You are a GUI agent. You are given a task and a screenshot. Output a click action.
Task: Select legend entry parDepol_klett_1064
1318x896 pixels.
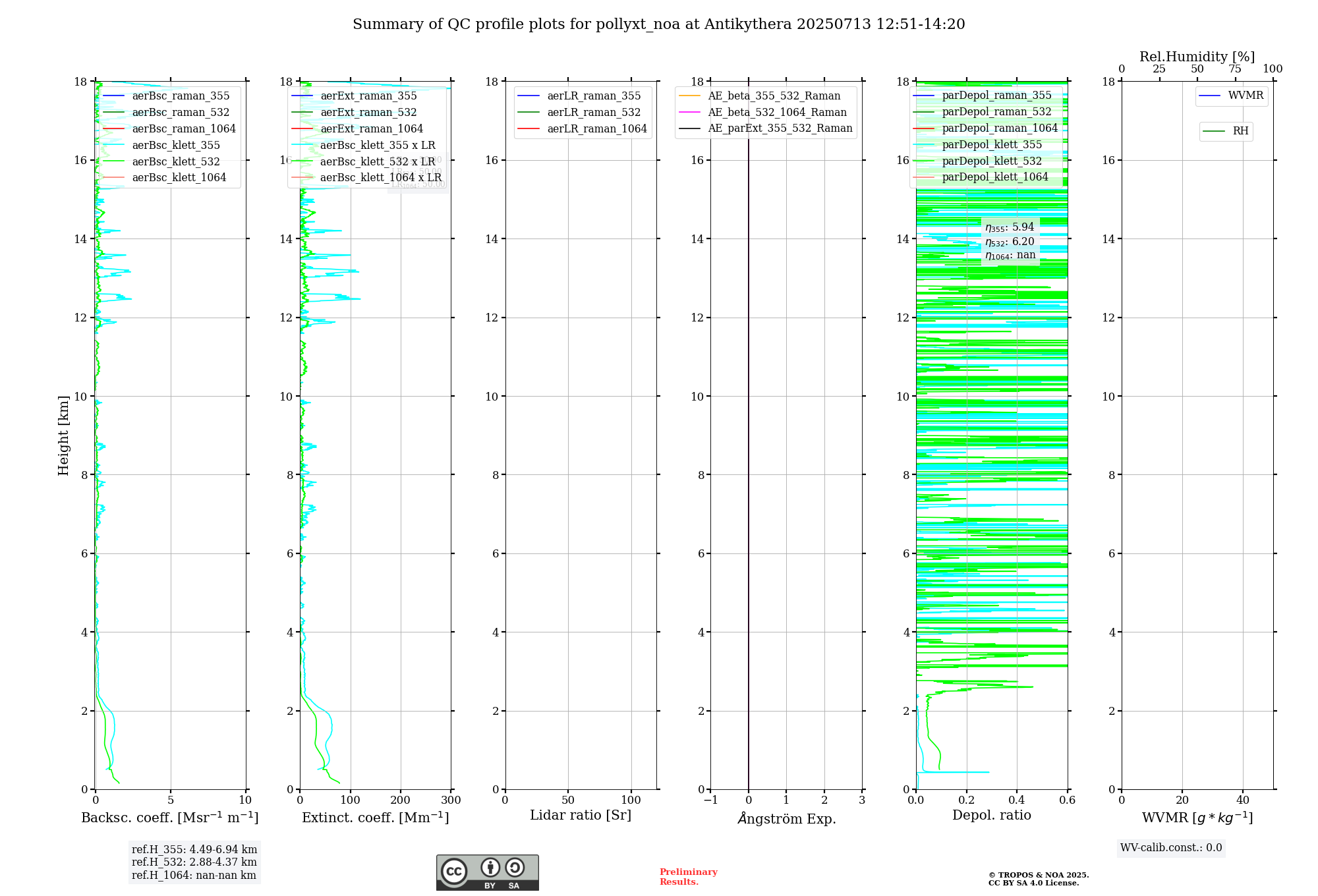981,177
